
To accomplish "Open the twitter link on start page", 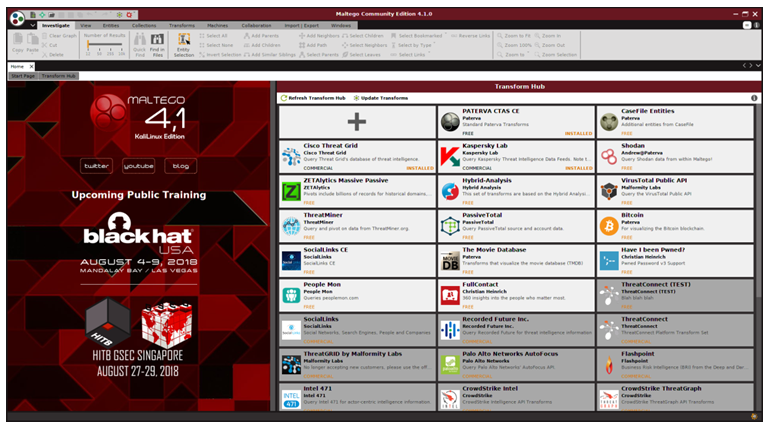I will click(97, 166).
